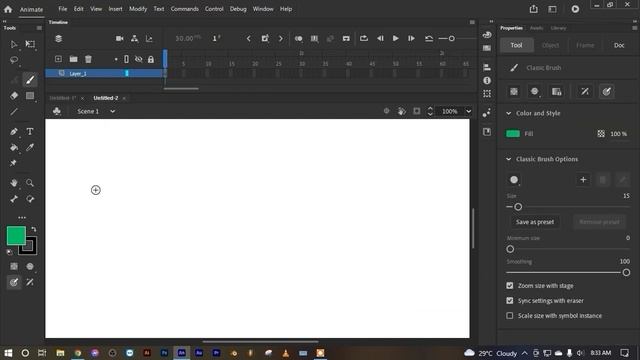Select the Paint Bucket tool
The height and width of the screenshot is (360, 640).
click(x=13, y=147)
